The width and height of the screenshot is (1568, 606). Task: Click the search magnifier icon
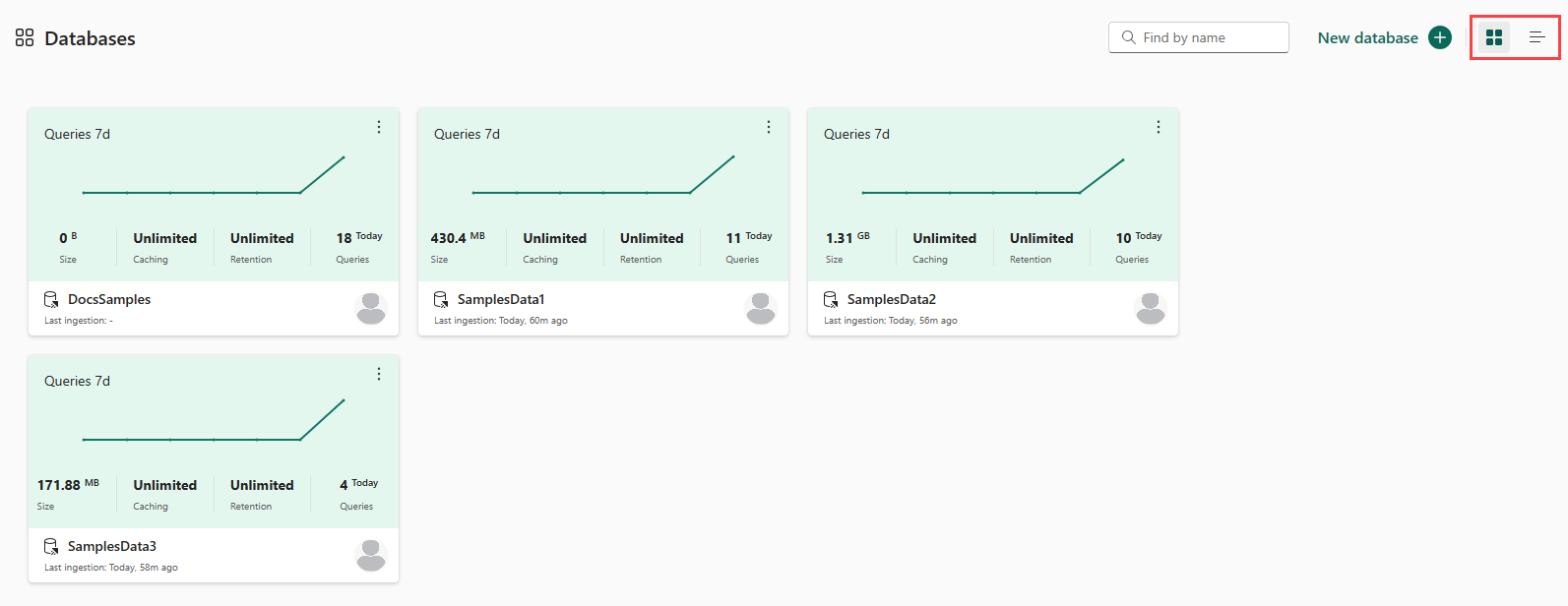[1129, 37]
